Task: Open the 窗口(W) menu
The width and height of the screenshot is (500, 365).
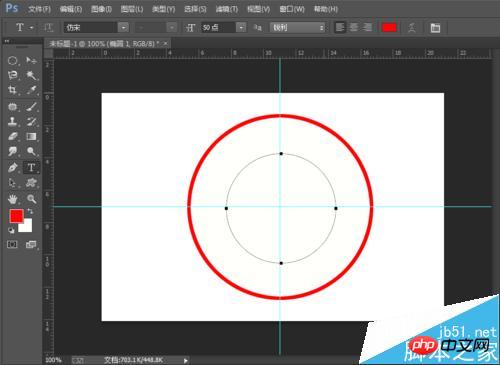Action: tap(292, 9)
